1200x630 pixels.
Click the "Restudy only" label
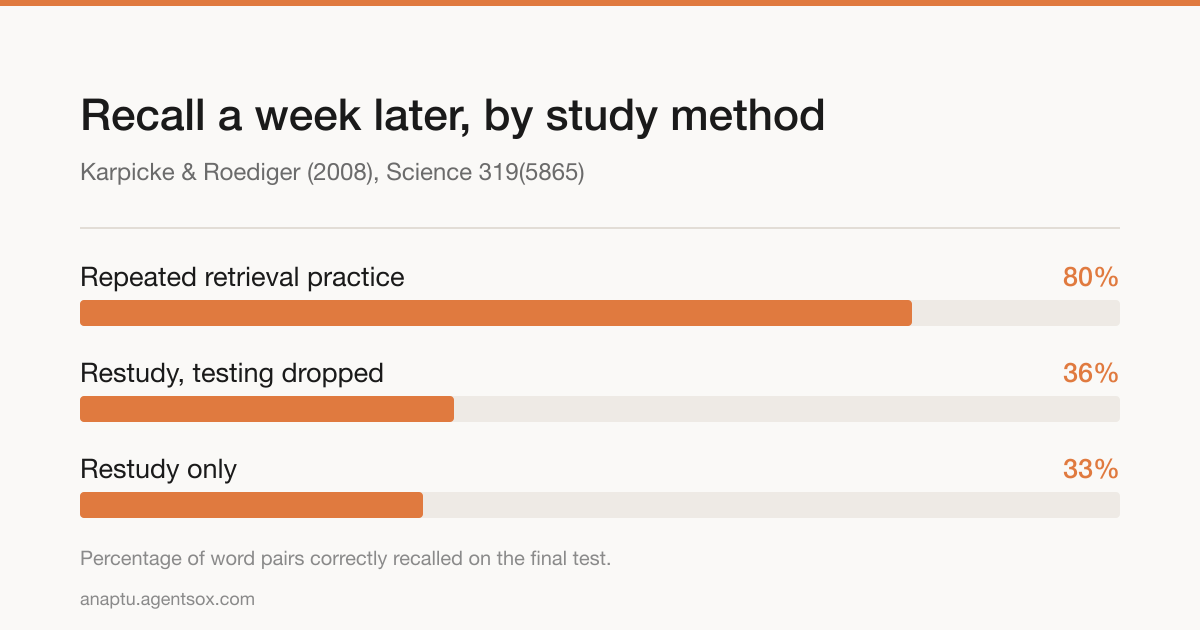(158, 469)
